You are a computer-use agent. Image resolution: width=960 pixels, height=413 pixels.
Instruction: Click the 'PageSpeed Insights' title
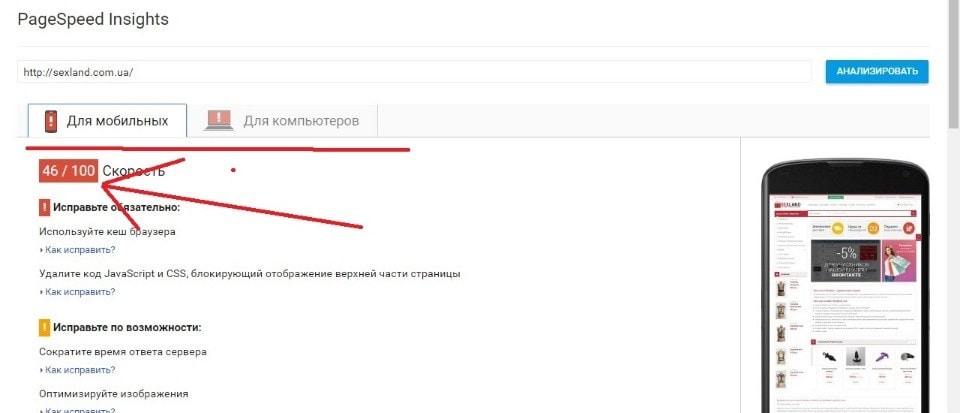click(x=93, y=20)
